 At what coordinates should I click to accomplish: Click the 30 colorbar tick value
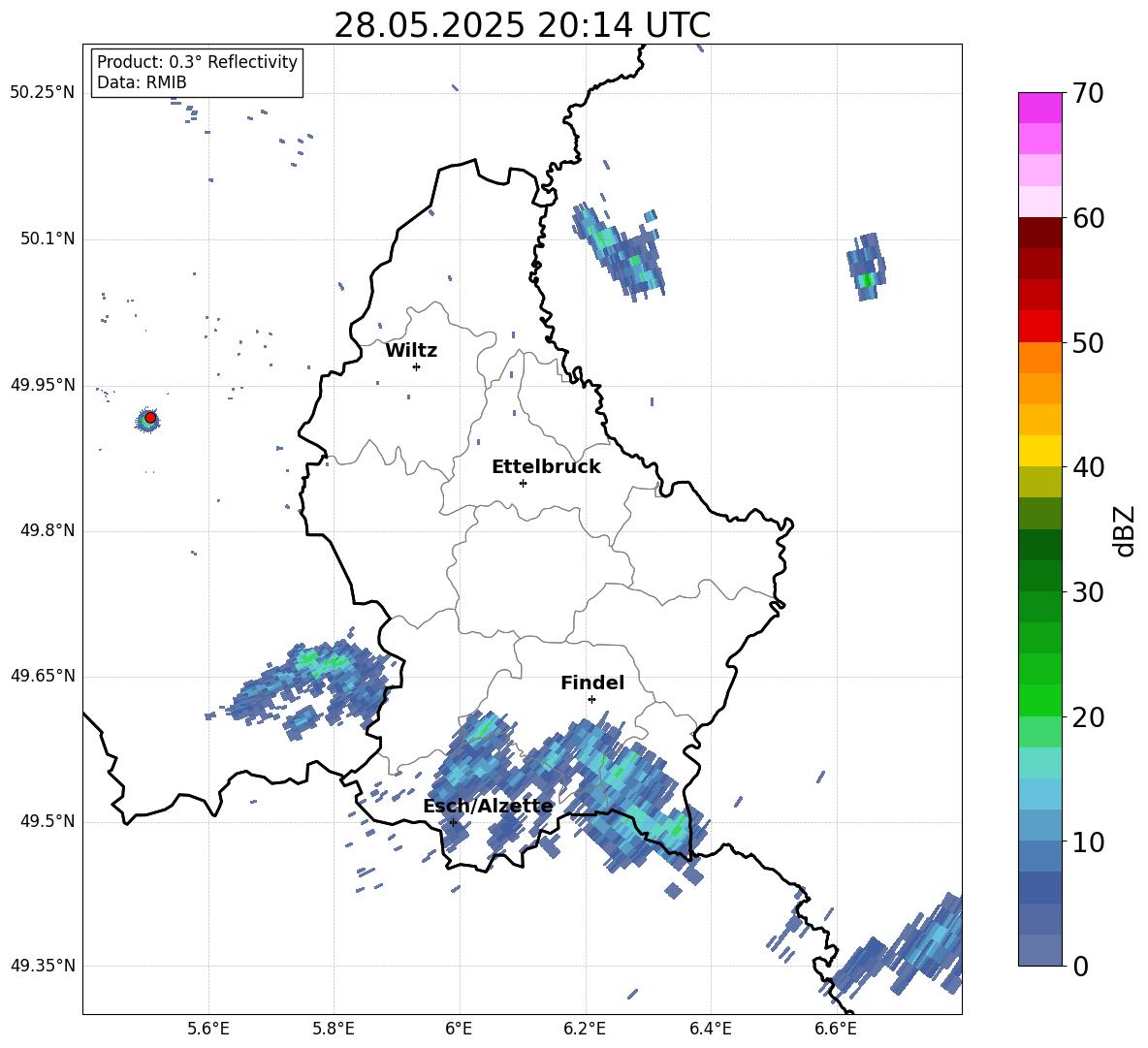(x=1088, y=592)
